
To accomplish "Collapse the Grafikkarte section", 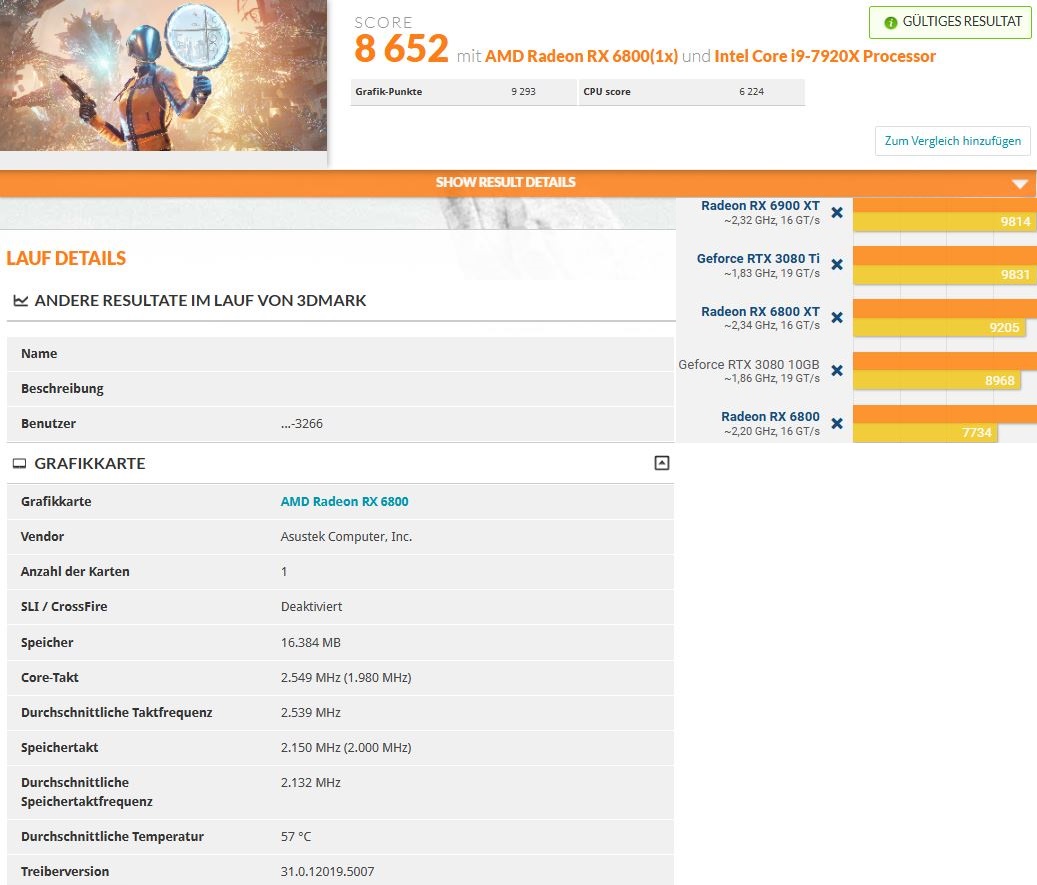I will pyautogui.click(x=661, y=463).
